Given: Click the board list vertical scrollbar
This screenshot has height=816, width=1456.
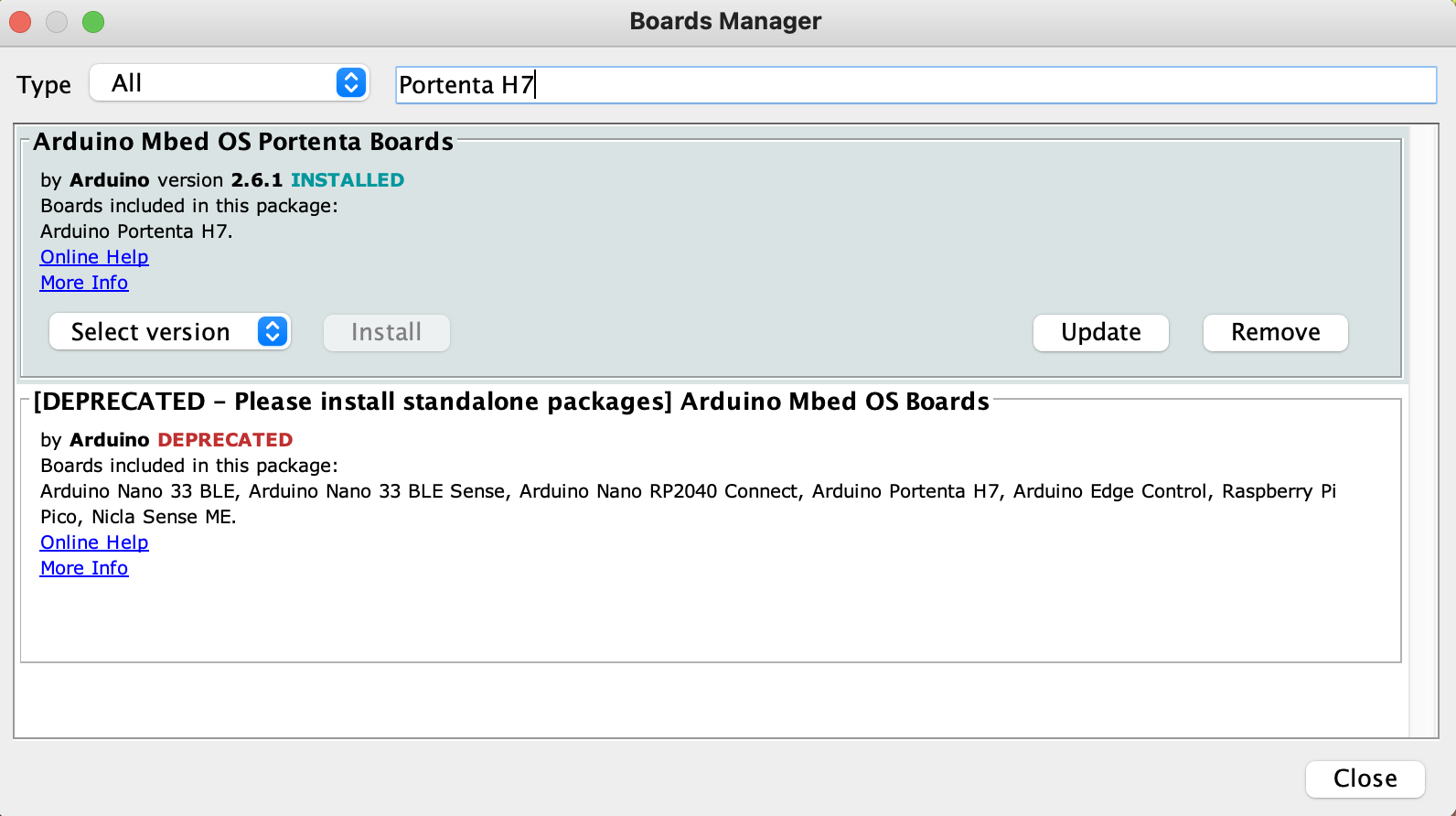Looking at the screenshot, I should pos(1424,432).
